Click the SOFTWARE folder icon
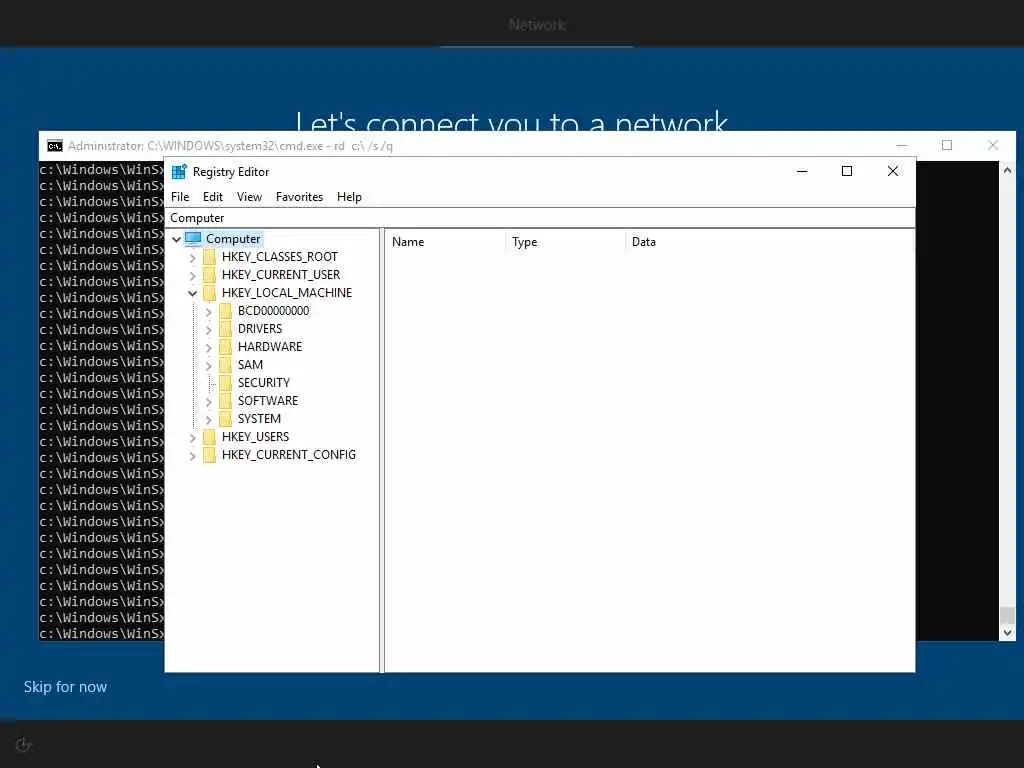The image size is (1024, 768). coord(226,400)
